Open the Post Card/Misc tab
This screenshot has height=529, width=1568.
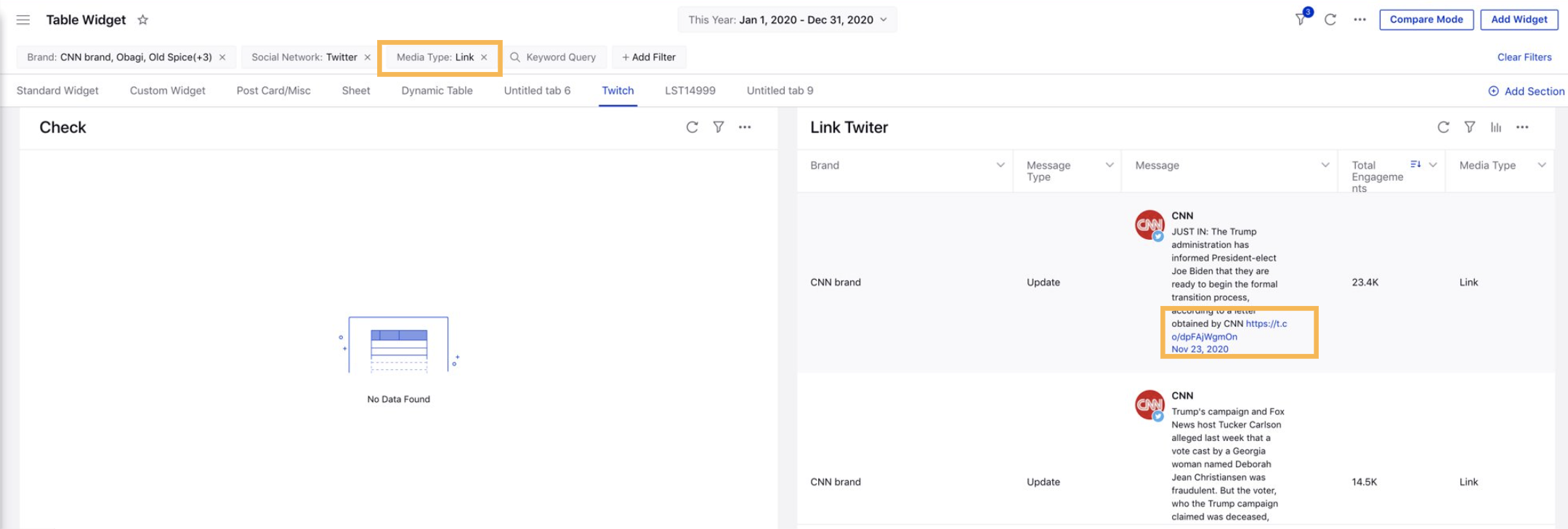pyautogui.click(x=273, y=91)
